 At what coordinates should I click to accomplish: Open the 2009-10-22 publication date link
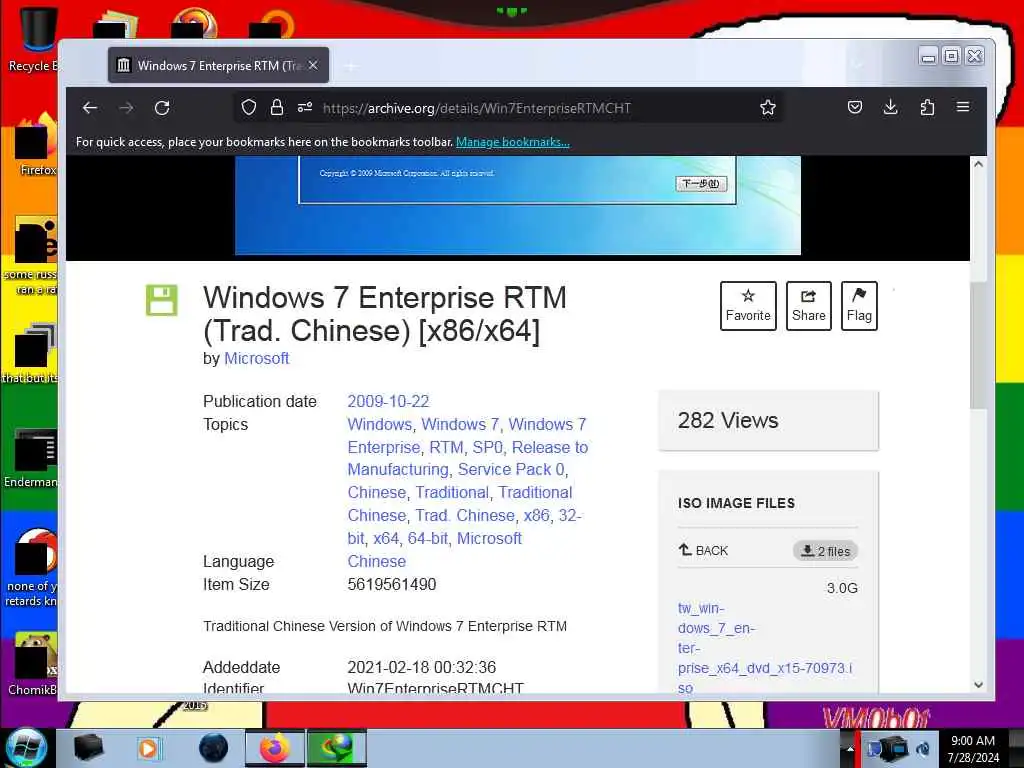pos(388,401)
